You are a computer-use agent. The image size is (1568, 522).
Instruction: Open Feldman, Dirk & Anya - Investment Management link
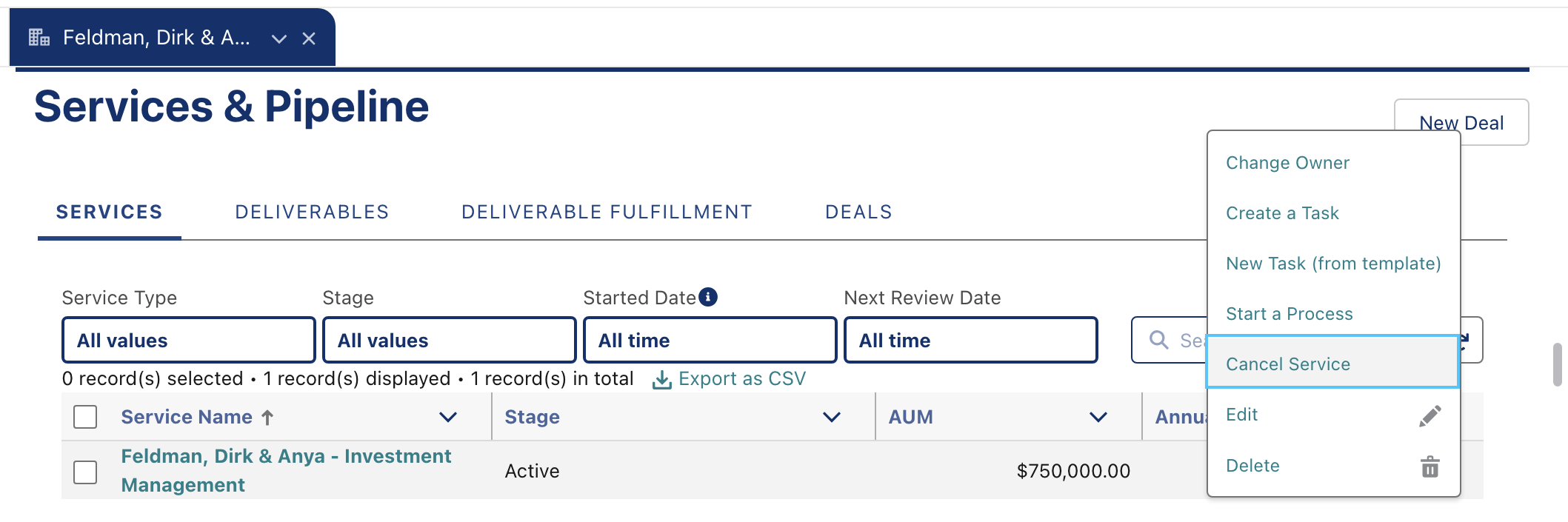(x=286, y=471)
